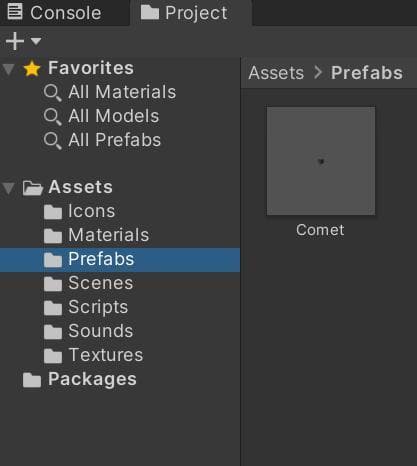
Task: Select the Scripts folder
Action: pyautogui.click(x=120, y=308)
